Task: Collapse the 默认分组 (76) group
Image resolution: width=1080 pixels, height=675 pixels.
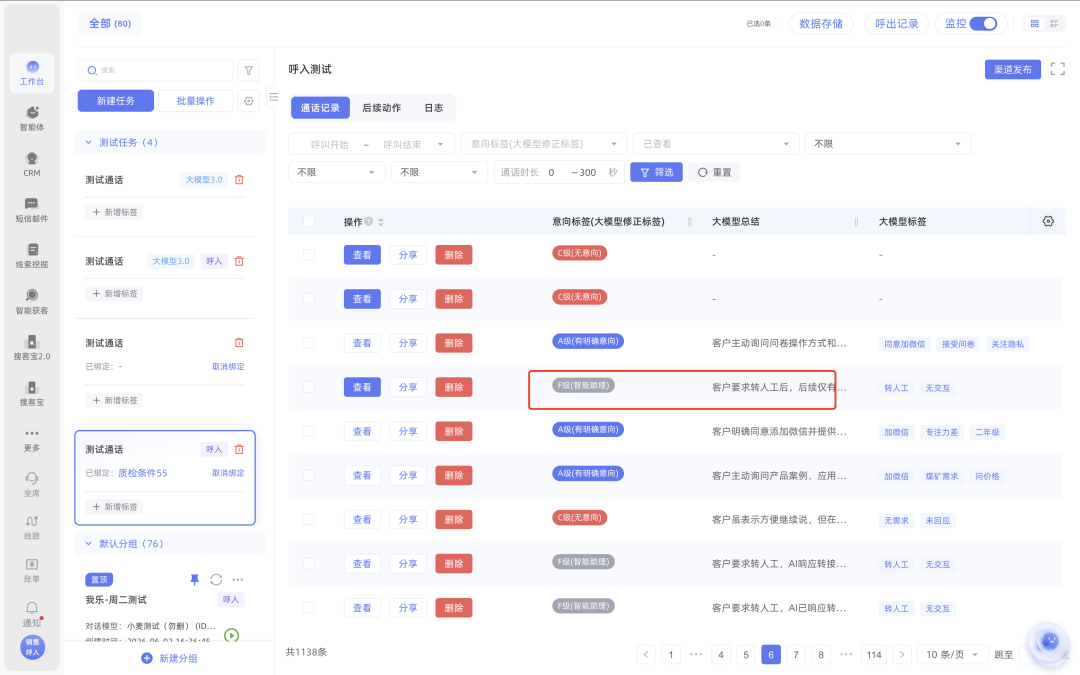Action: click(x=88, y=544)
